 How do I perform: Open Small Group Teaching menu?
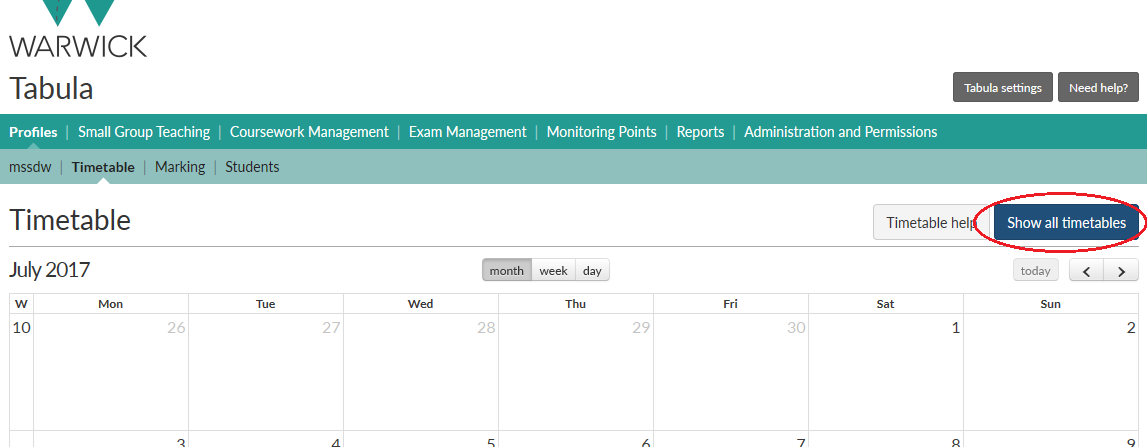point(144,132)
